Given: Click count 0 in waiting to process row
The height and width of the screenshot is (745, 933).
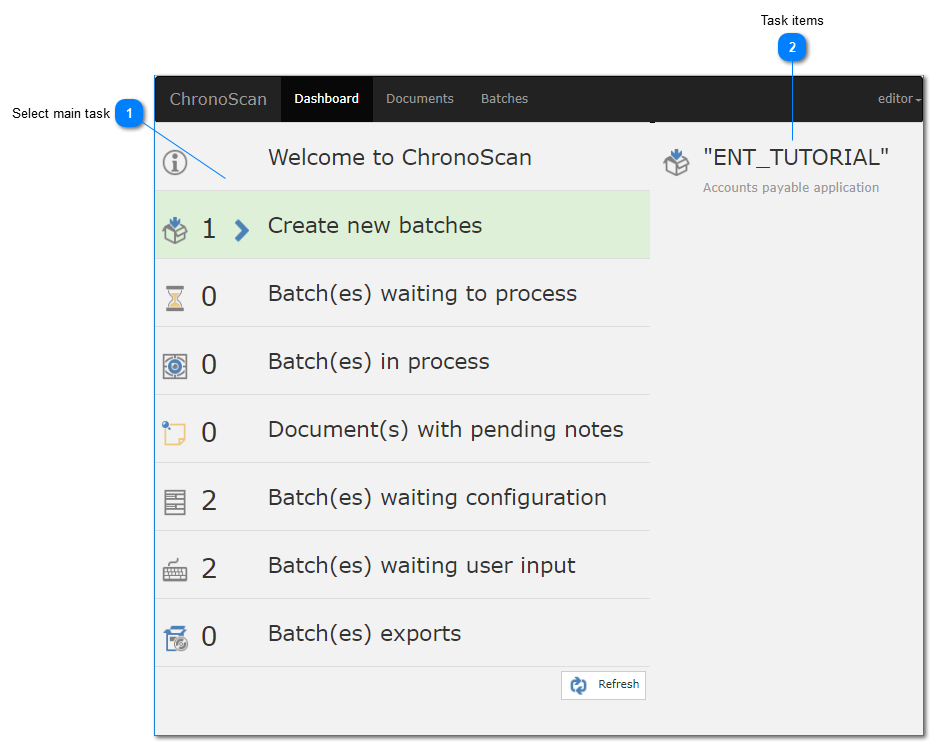Looking at the screenshot, I should pos(209,296).
